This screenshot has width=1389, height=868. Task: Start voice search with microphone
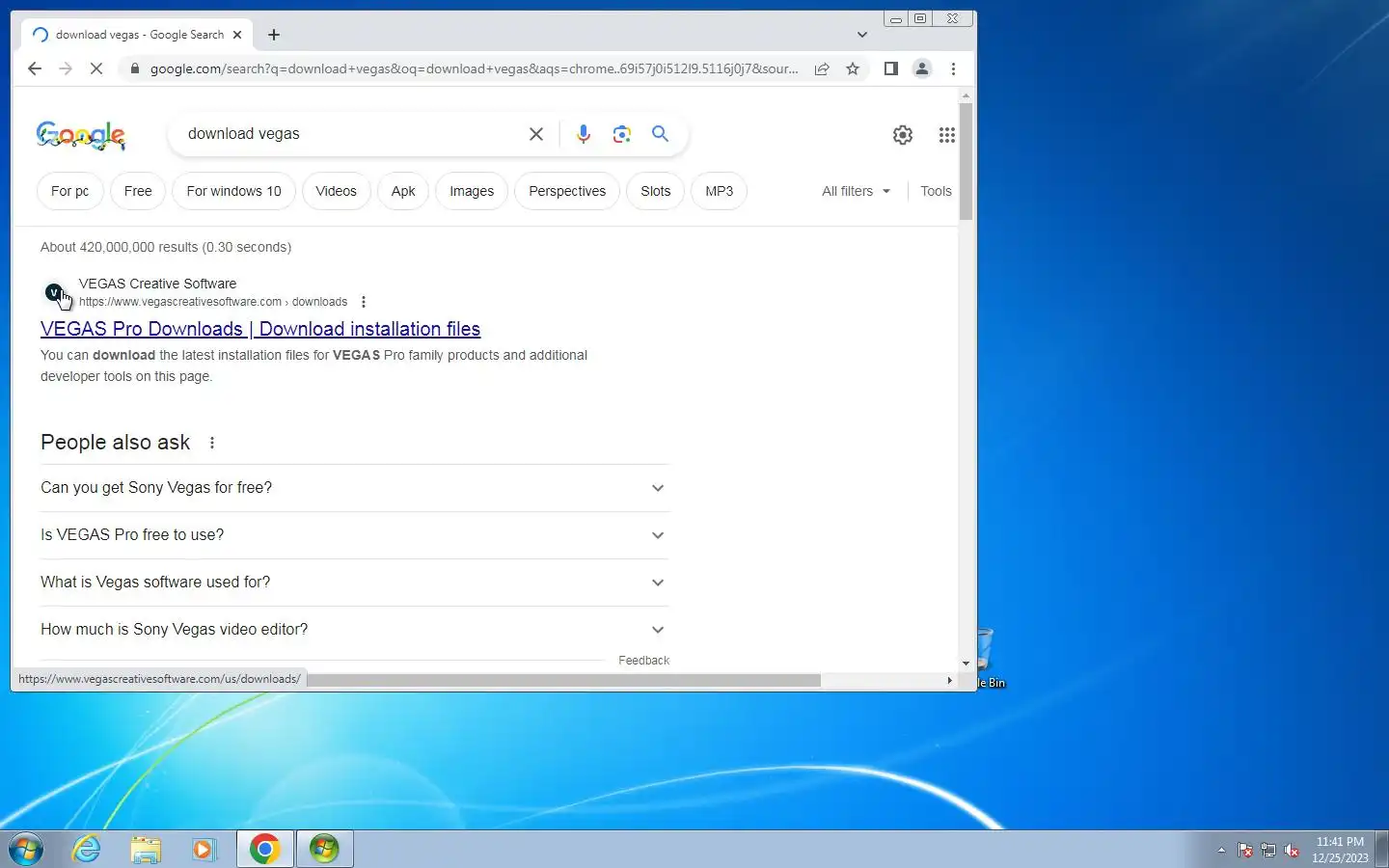click(583, 134)
